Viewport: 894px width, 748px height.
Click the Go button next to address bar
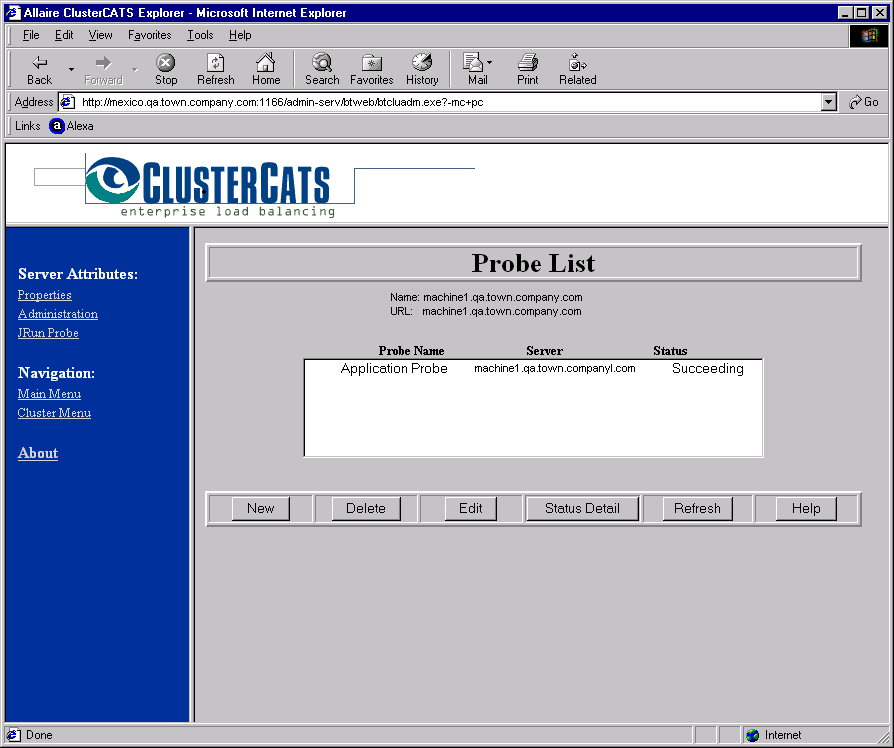[864, 102]
